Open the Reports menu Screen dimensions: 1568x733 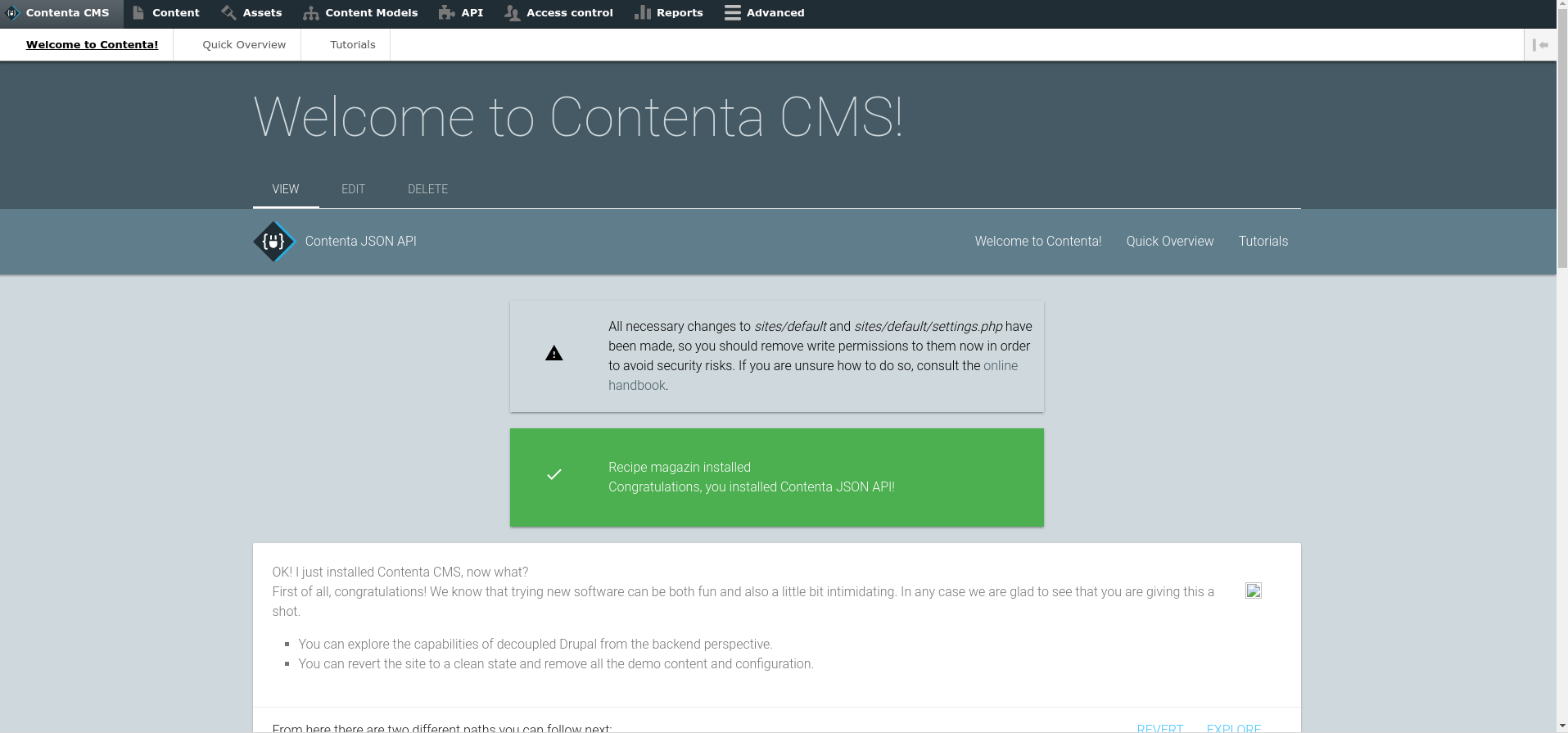[669, 13]
